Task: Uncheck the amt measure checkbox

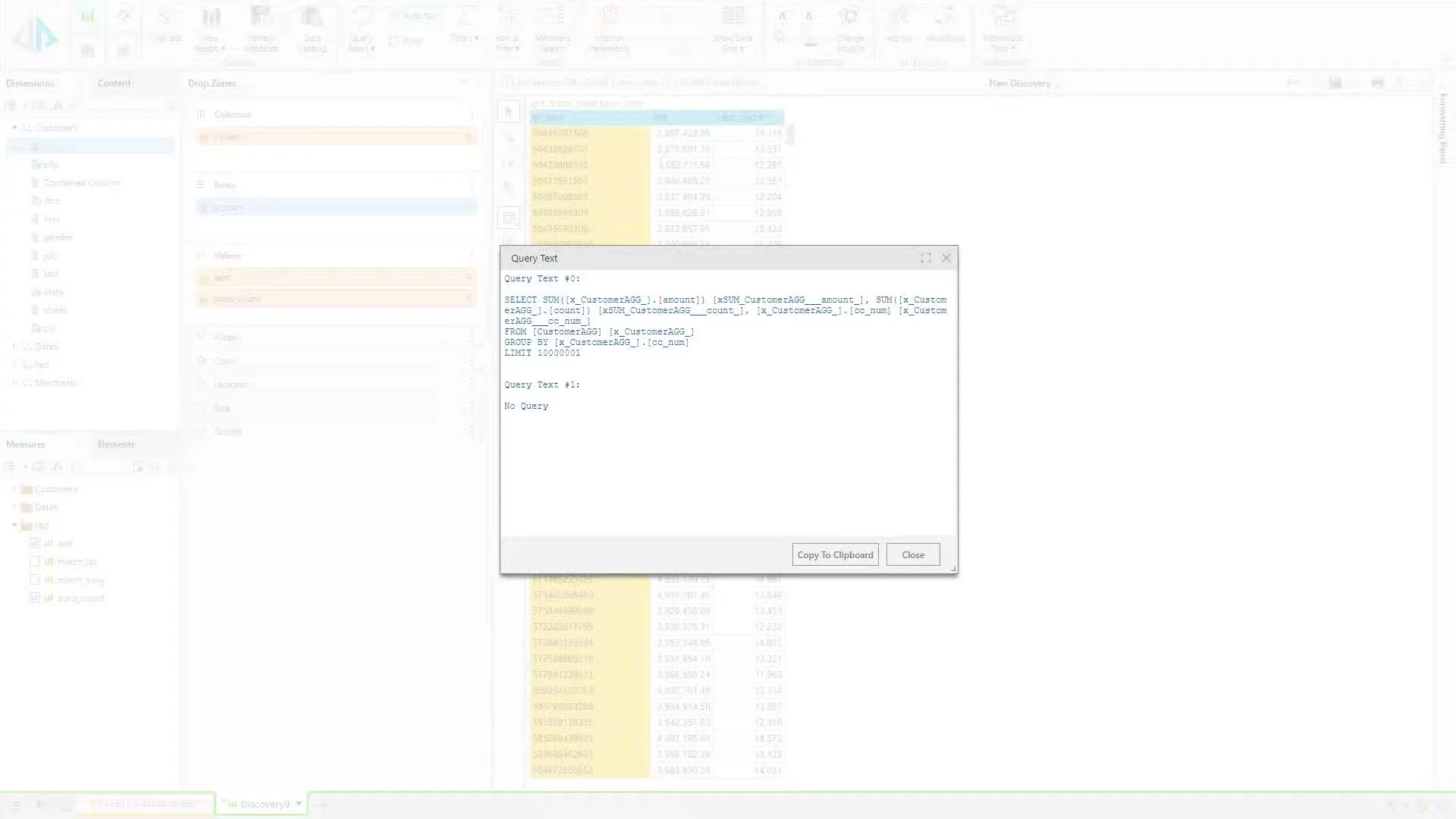Action: 35,543
